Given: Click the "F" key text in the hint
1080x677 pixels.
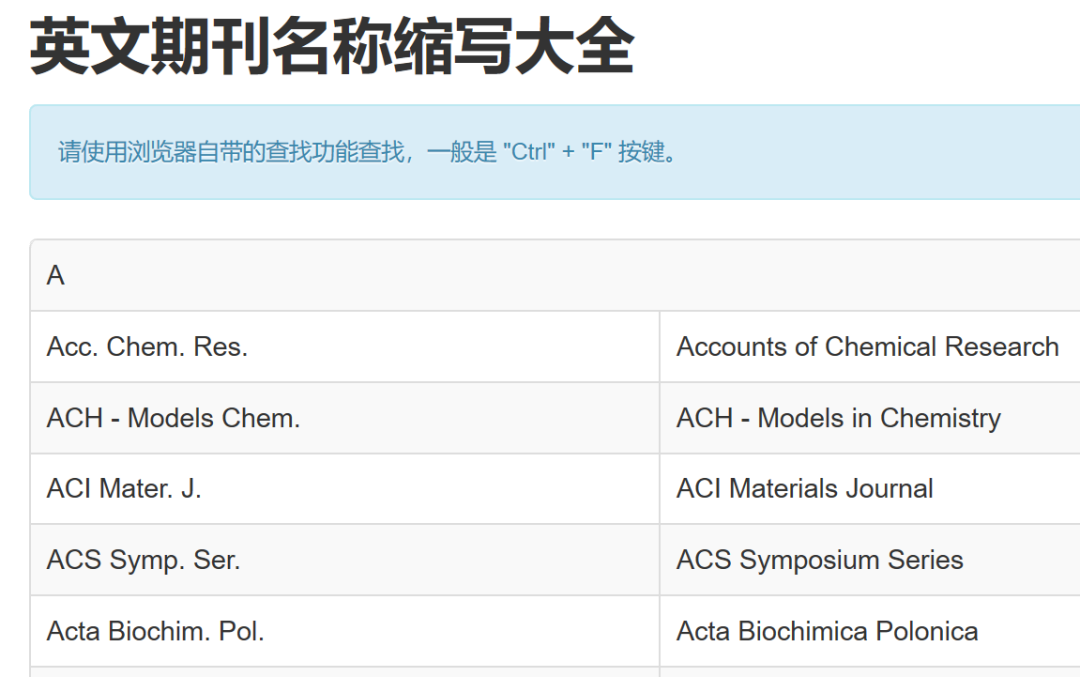Looking at the screenshot, I should pos(596,153).
